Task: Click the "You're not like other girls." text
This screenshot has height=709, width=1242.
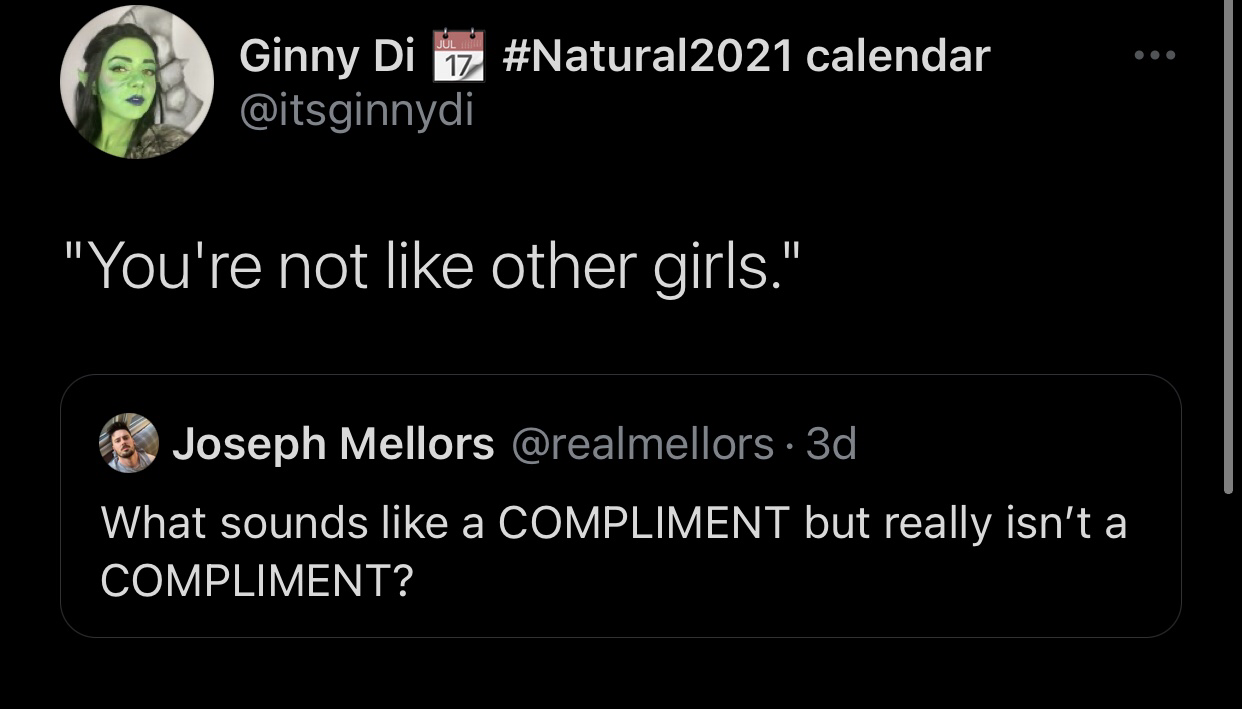Action: 433,267
